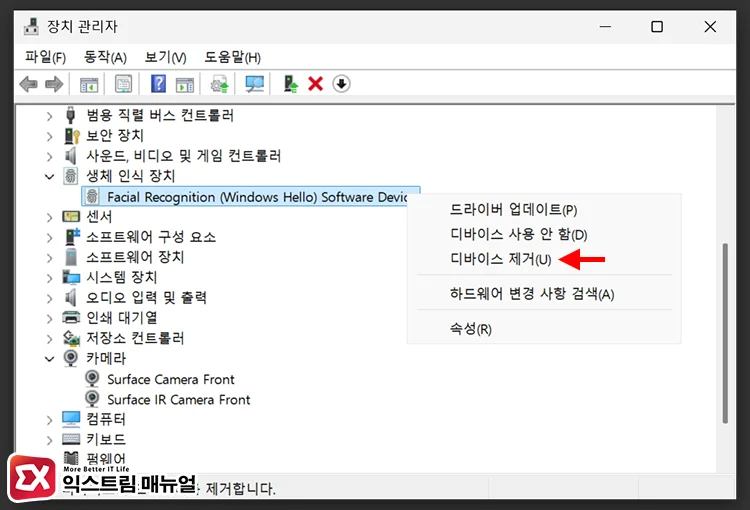Select Surface IR Camera Front device

tap(178, 399)
